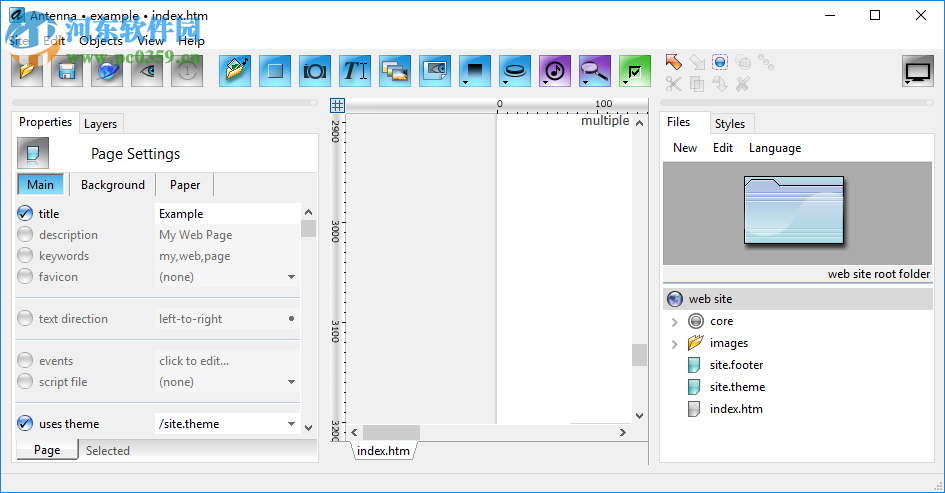945x493 pixels.
Task: Expand the images folder in tree
Action: point(674,344)
